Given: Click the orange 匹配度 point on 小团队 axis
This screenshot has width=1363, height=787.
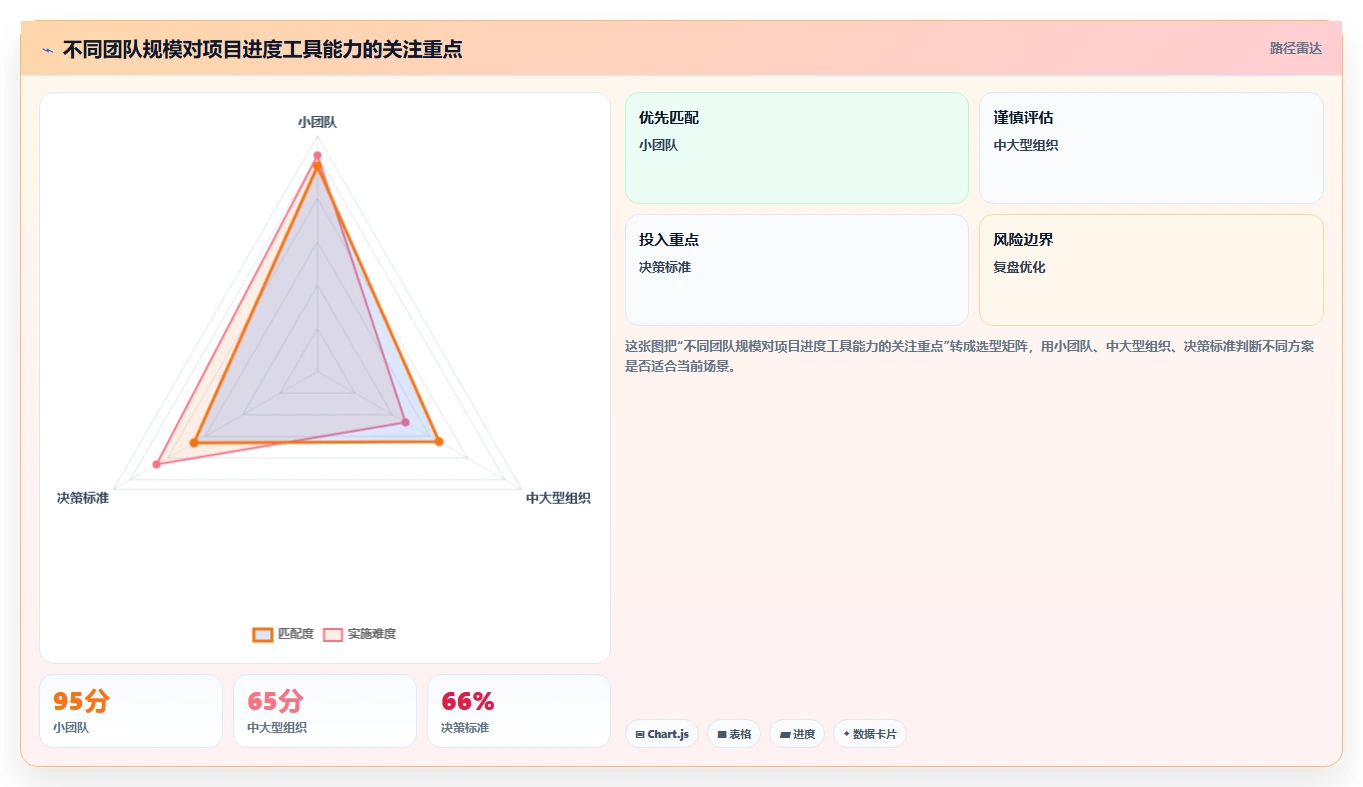Looking at the screenshot, I should pyautogui.click(x=317, y=166).
